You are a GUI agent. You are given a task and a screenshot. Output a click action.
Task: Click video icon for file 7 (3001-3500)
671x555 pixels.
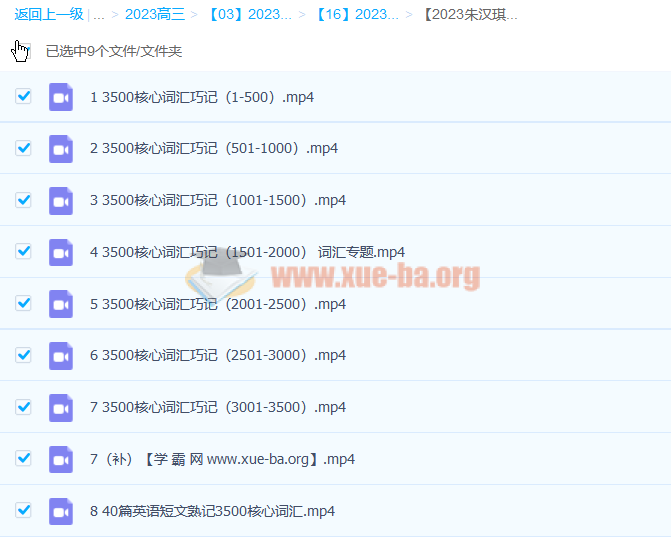tap(61, 407)
